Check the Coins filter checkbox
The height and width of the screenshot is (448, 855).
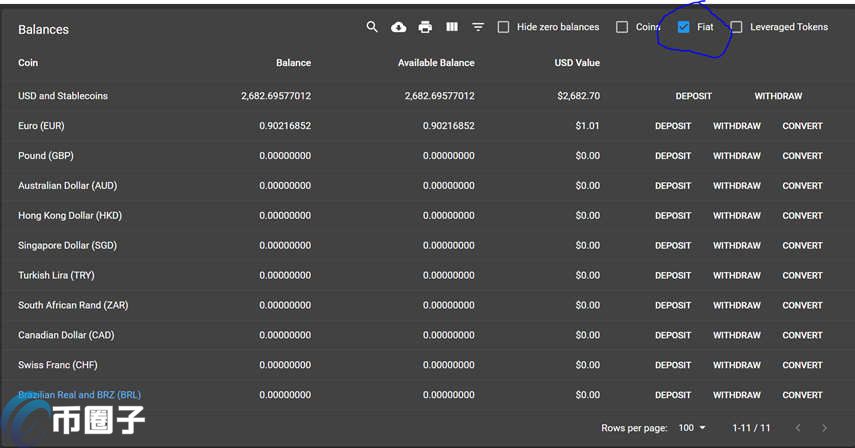622,27
